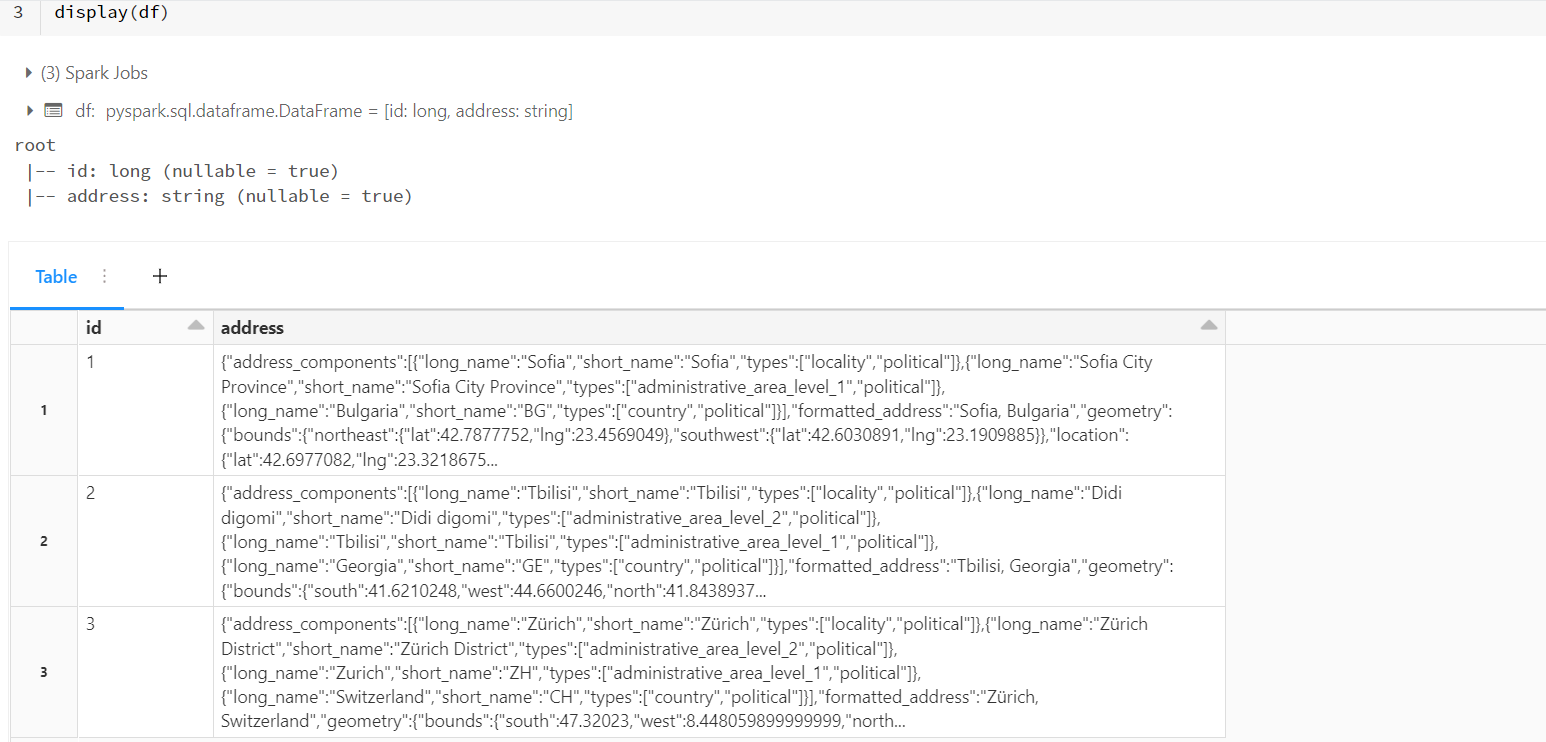
Task: Click the pyspark.sql.dataframe.DataFrame schema text
Action: pyautogui.click(x=339, y=111)
